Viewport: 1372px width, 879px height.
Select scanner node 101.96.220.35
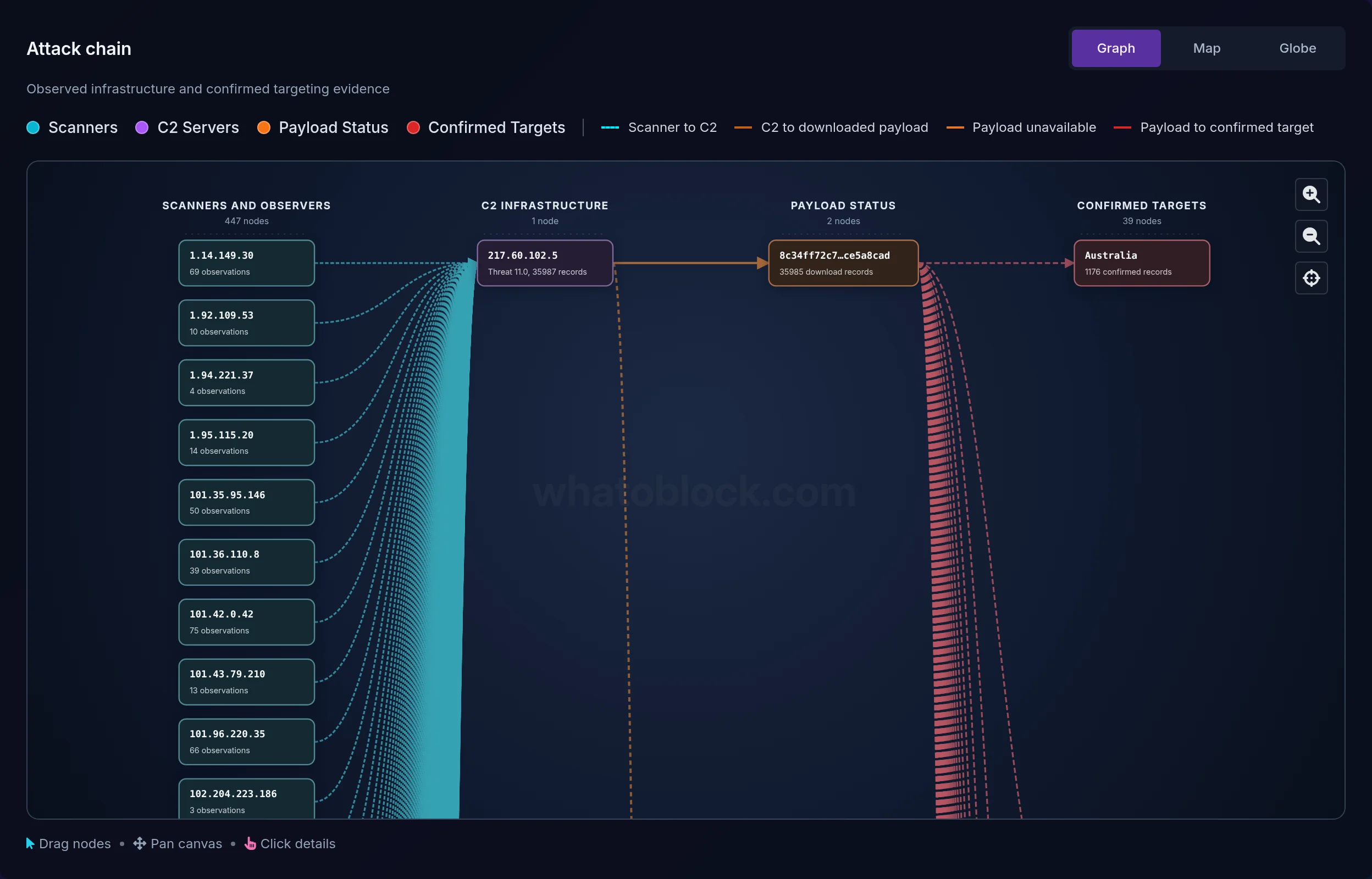247,742
